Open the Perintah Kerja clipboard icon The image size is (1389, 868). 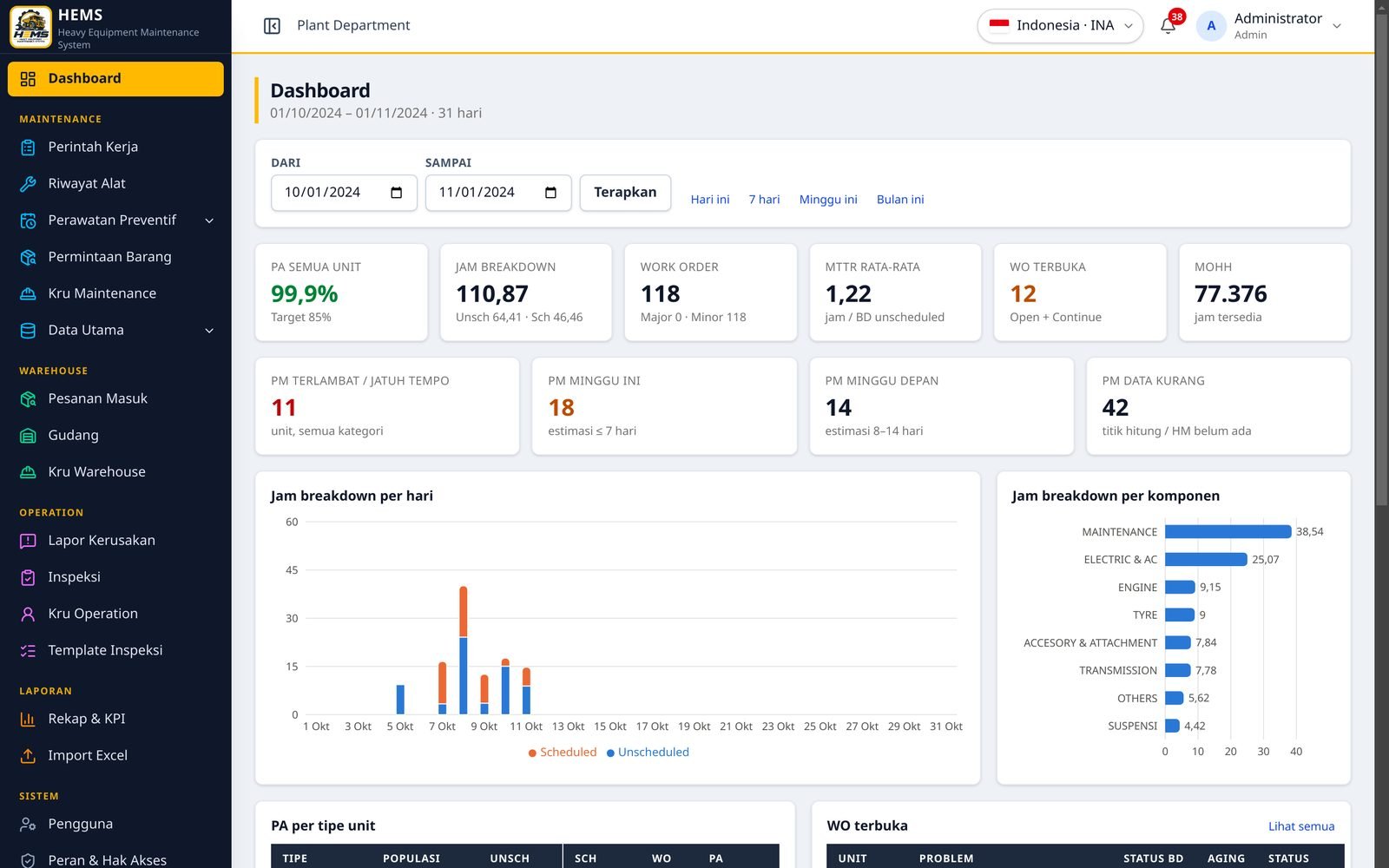[28, 148]
